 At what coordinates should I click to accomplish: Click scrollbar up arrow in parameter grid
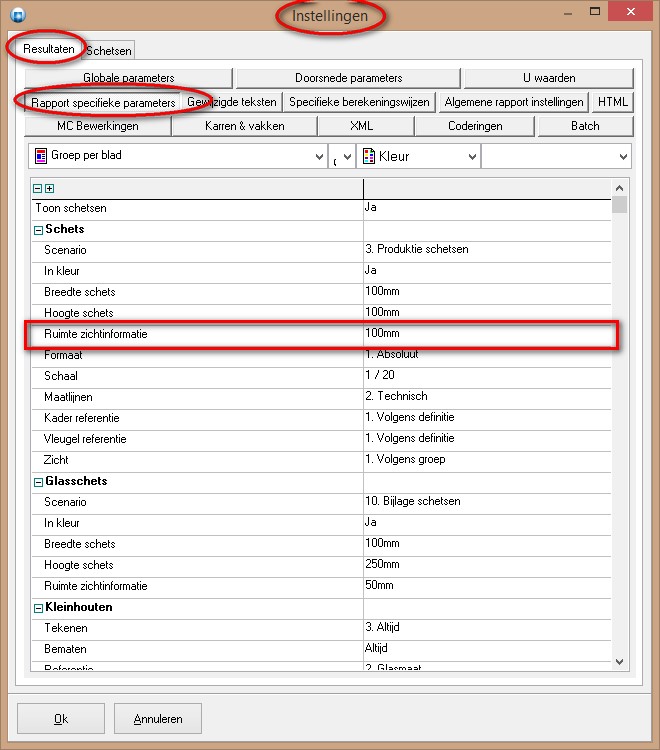(619, 188)
